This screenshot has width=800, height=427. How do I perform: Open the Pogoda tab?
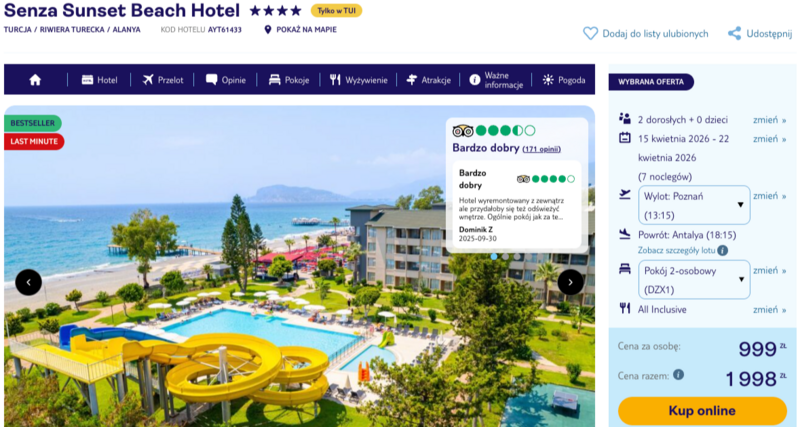[564, 80]
